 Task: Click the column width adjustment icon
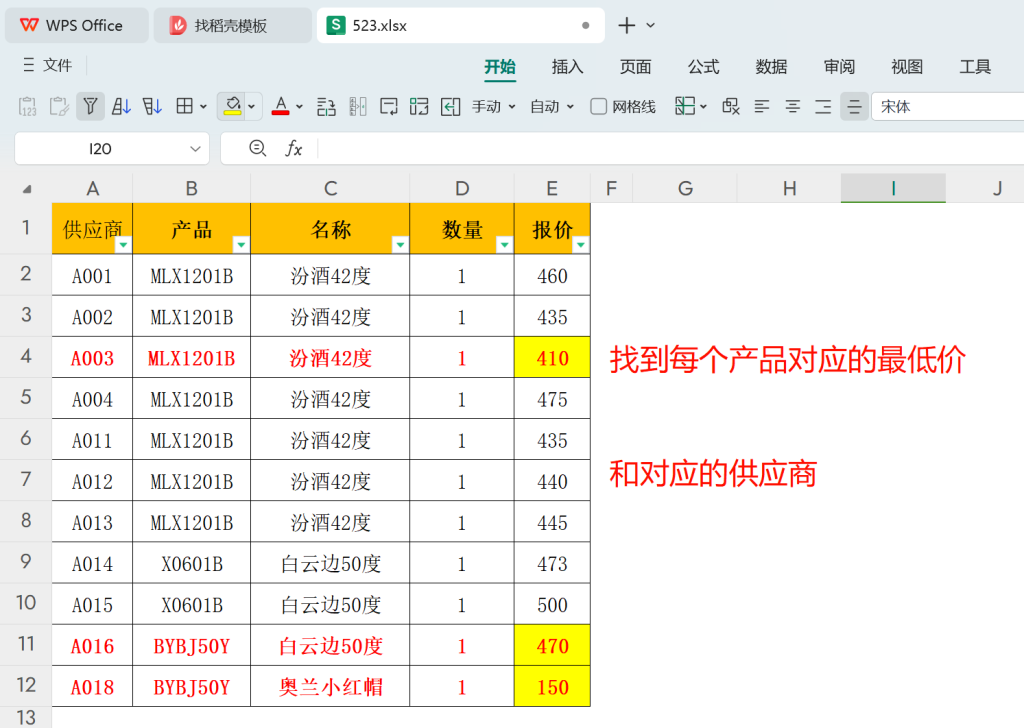coord(358,106)
